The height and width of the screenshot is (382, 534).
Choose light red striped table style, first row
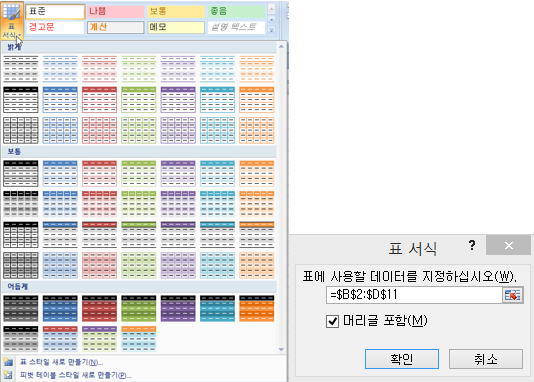pyautogui.click(x=99, y=69)
